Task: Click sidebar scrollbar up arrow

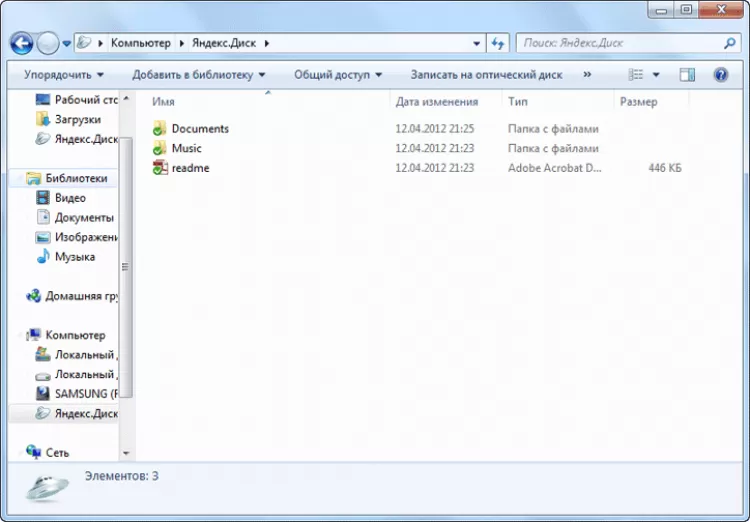Action: (126, 98)
